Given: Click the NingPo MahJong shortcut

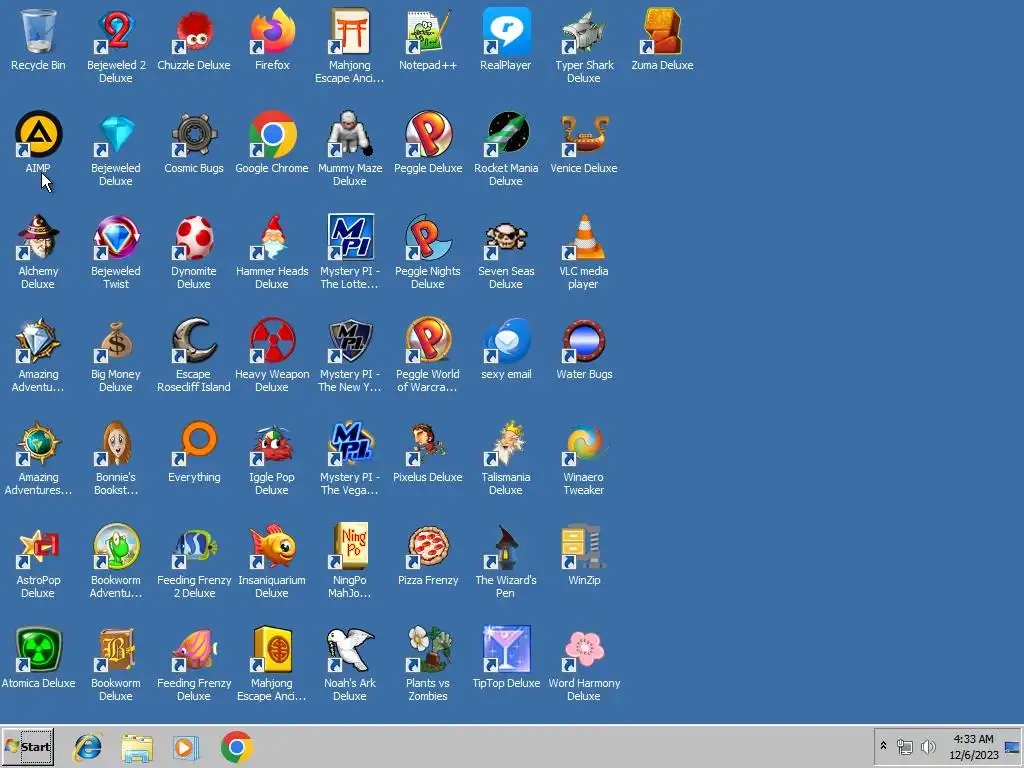Looking at the screenshot, I should [x=350, y=547].
